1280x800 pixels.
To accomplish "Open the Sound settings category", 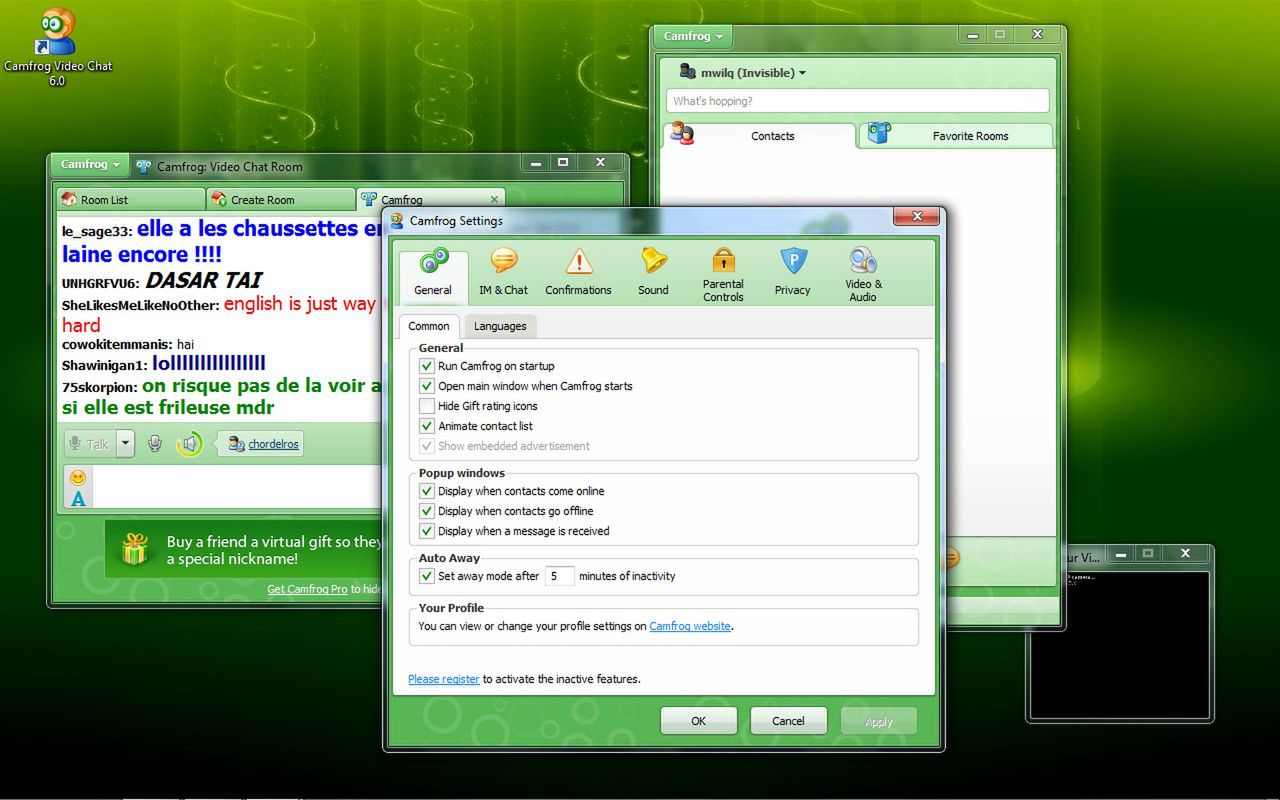I will point(653,274).
